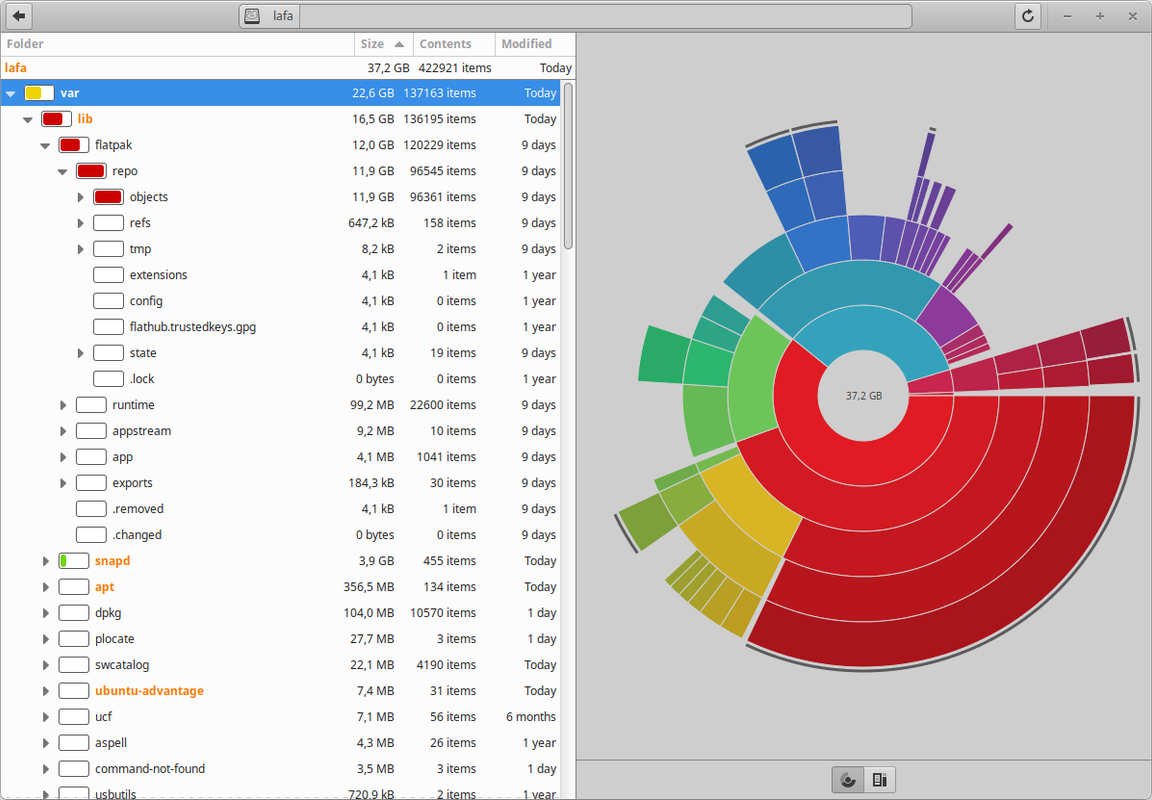Rescan the folder with the reload button
Screen dimensions: 1152x800
point(1028,15)
